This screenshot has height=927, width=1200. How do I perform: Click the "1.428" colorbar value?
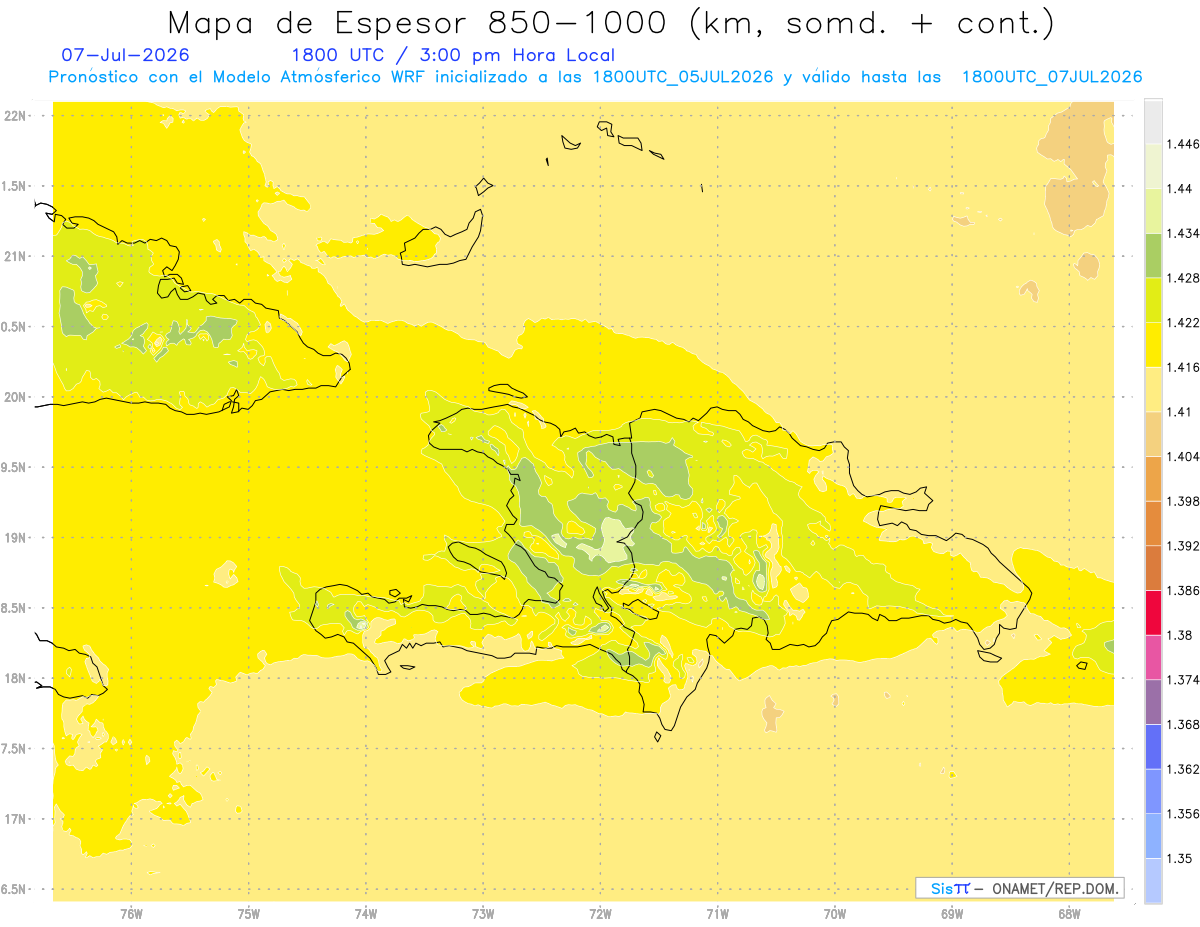[x=1183, y=278]
